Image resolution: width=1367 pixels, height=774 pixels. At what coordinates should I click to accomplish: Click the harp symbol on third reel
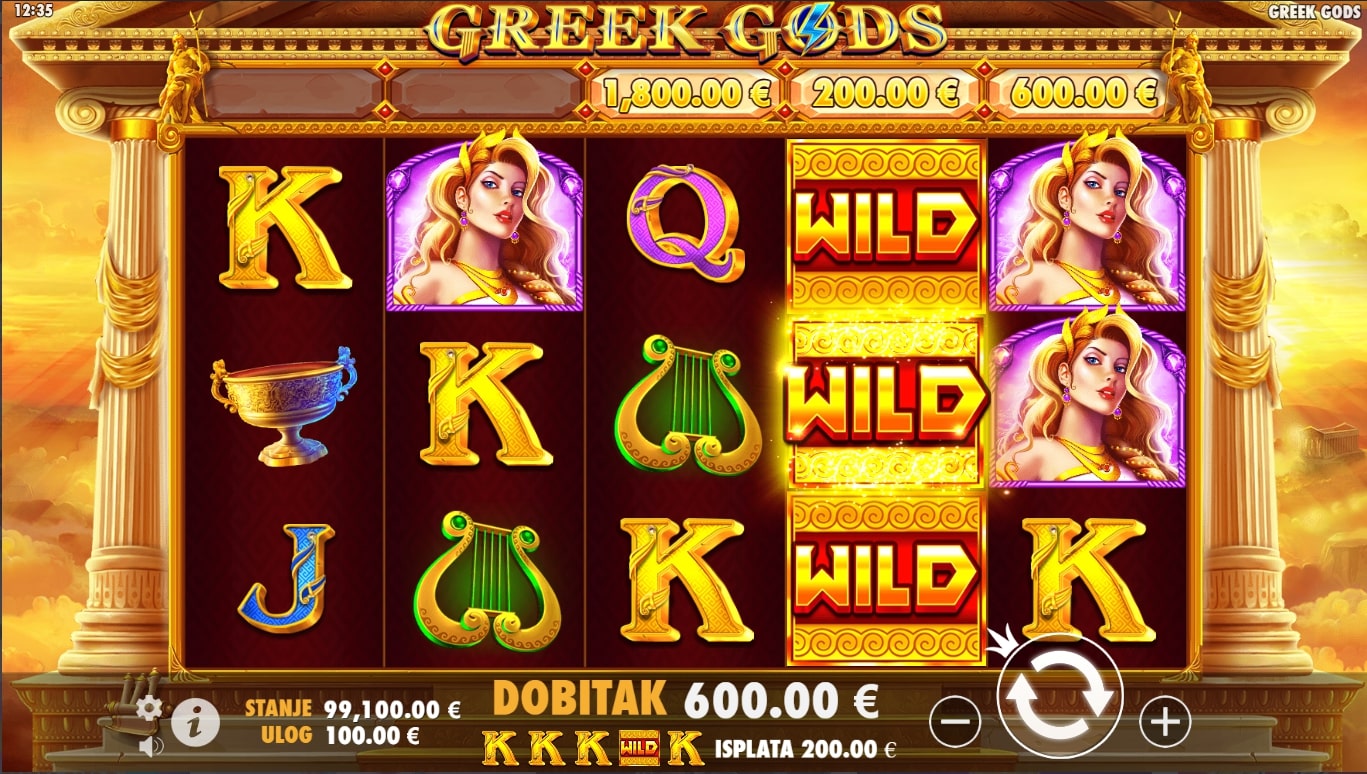(x=688, y=406)
